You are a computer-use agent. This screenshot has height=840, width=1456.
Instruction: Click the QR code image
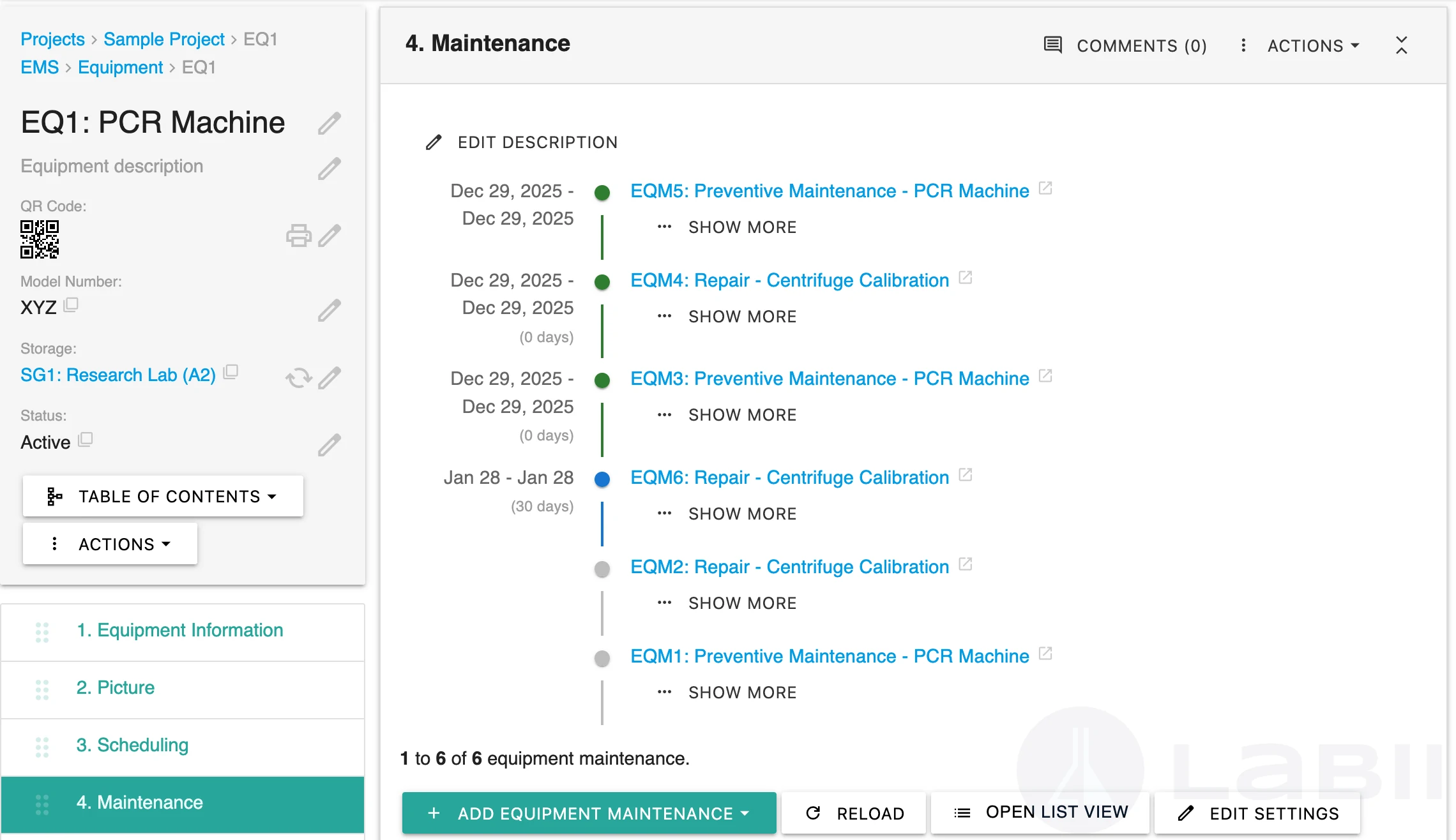point(40,239)
